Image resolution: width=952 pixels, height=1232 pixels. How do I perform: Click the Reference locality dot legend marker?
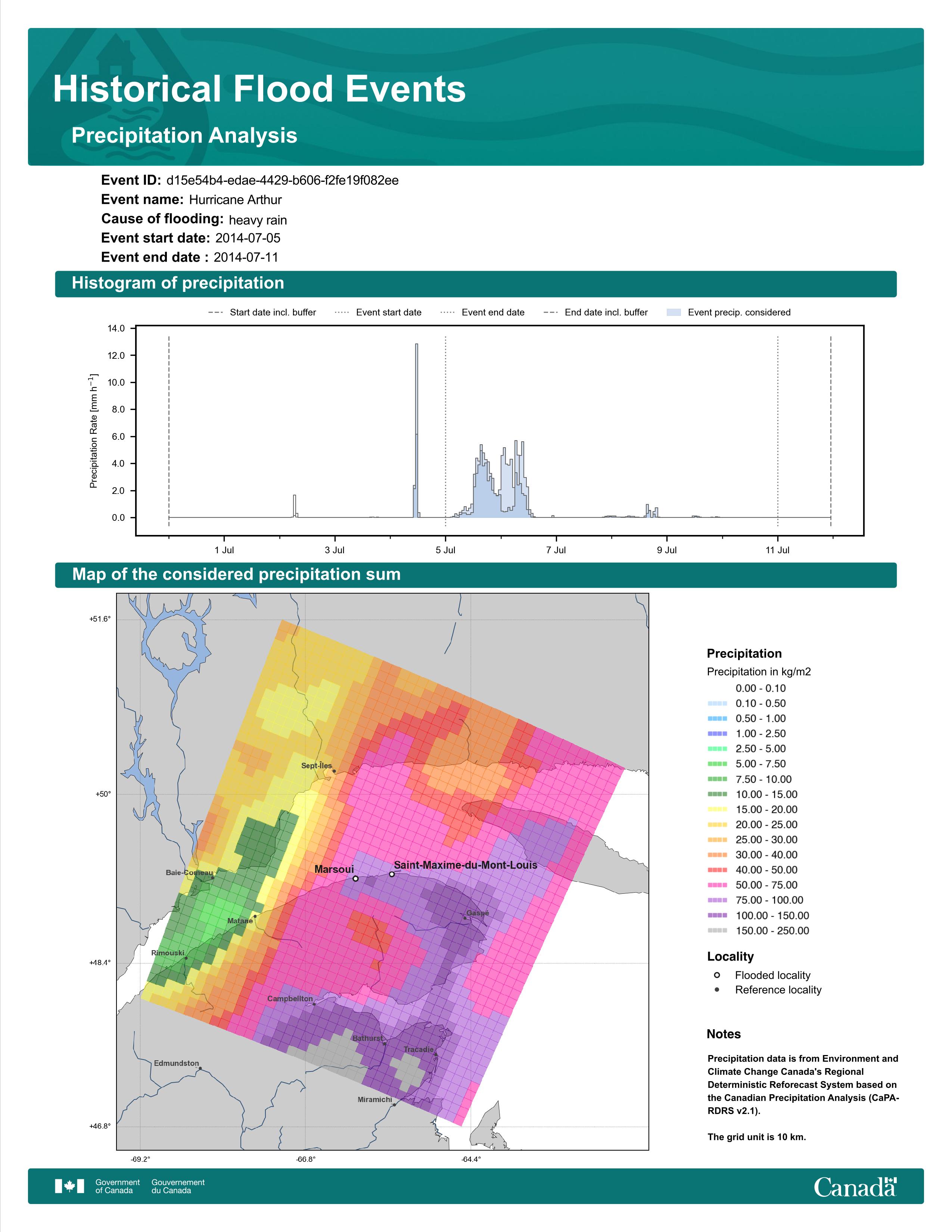(717, 989)
